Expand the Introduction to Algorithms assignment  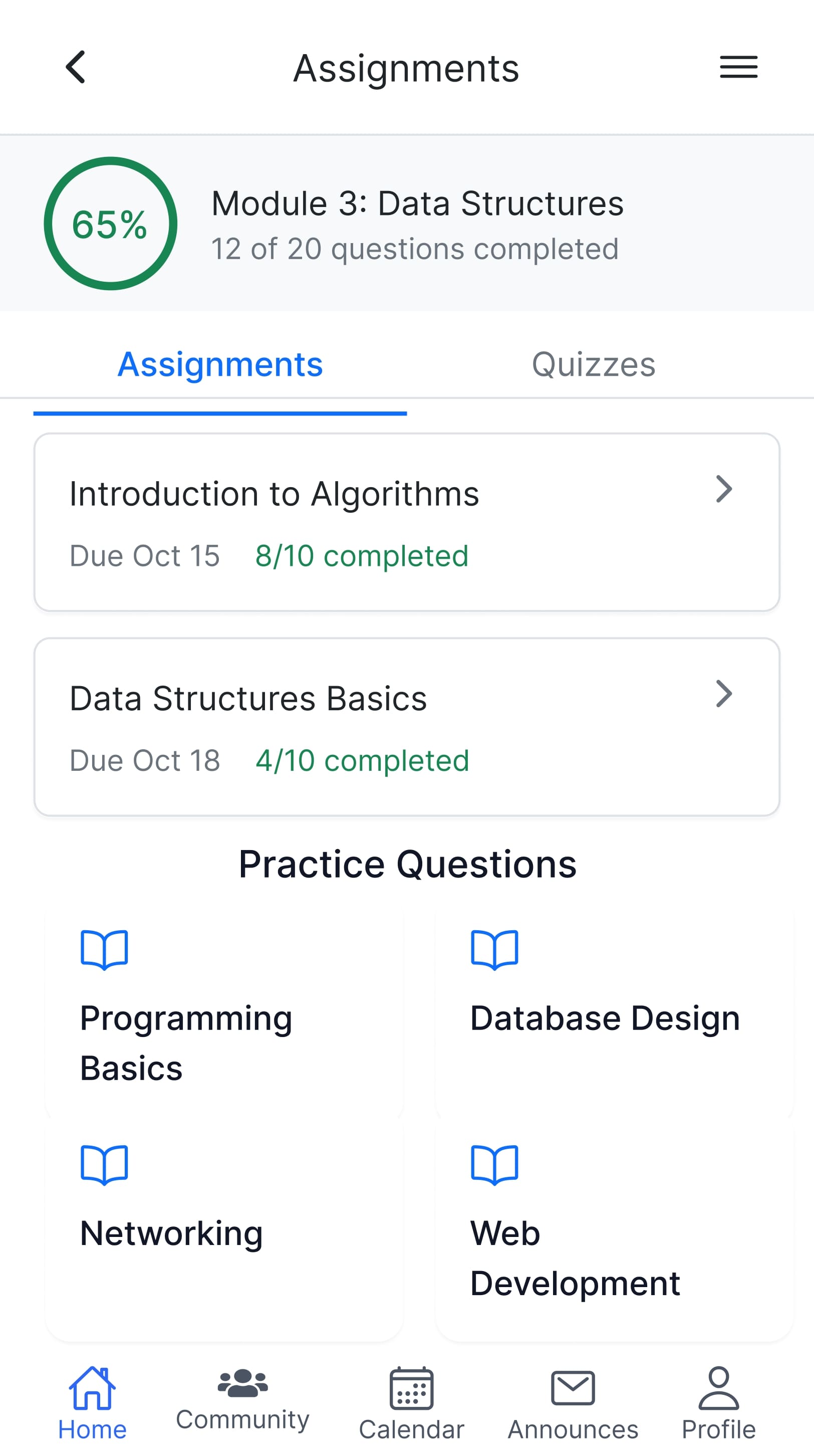(724, 489)
